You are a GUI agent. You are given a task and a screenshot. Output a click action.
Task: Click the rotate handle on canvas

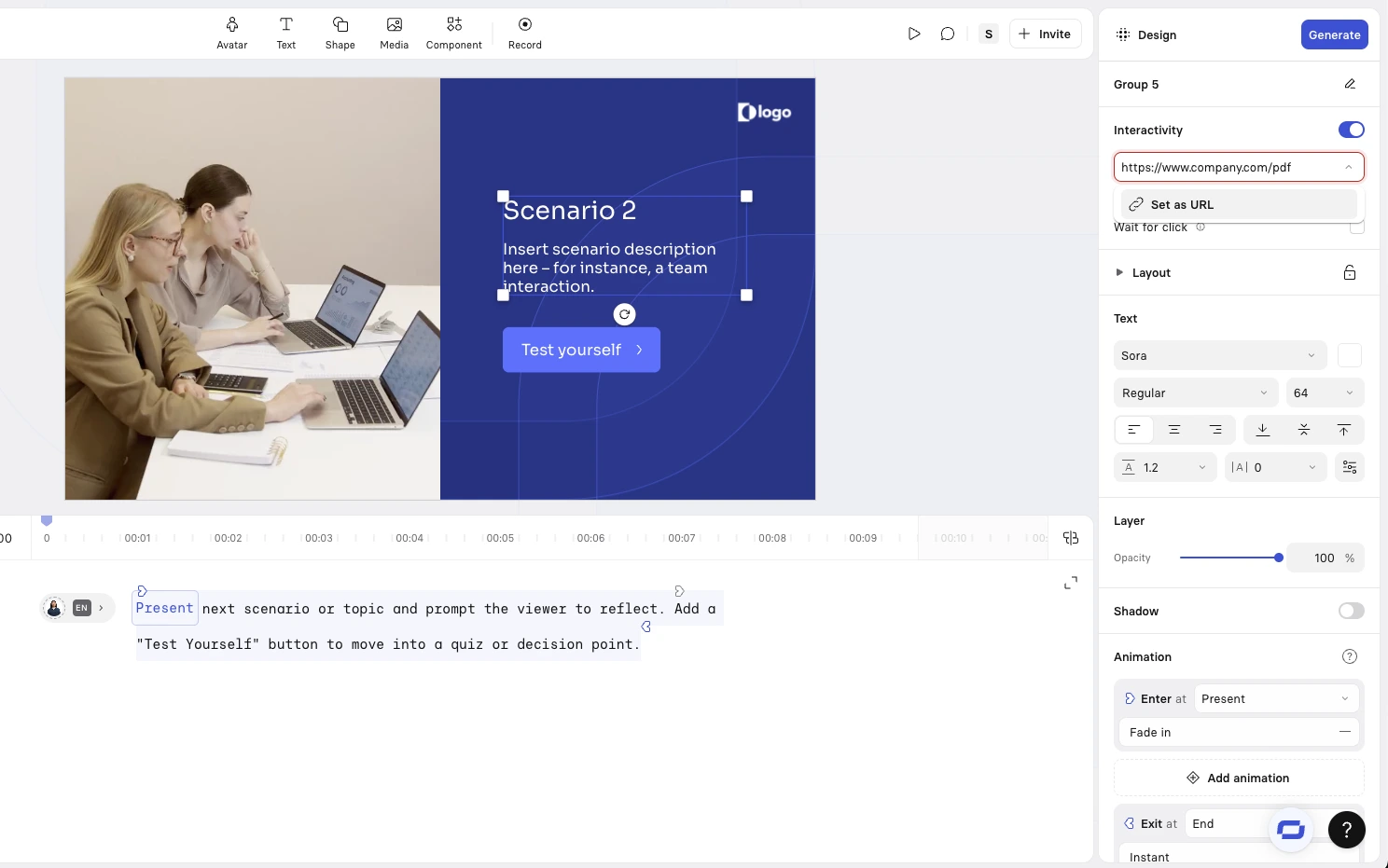pyautogui.click(x=625, y=314)
